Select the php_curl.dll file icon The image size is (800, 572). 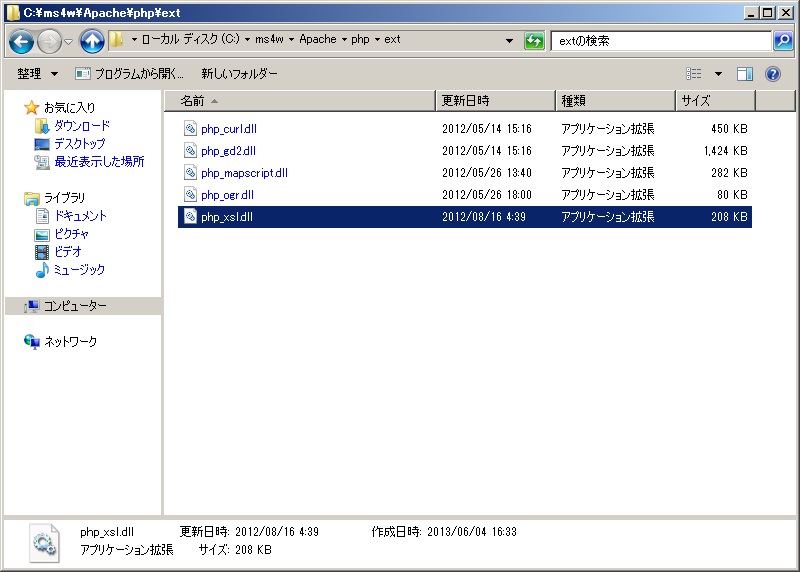[190, 129]
